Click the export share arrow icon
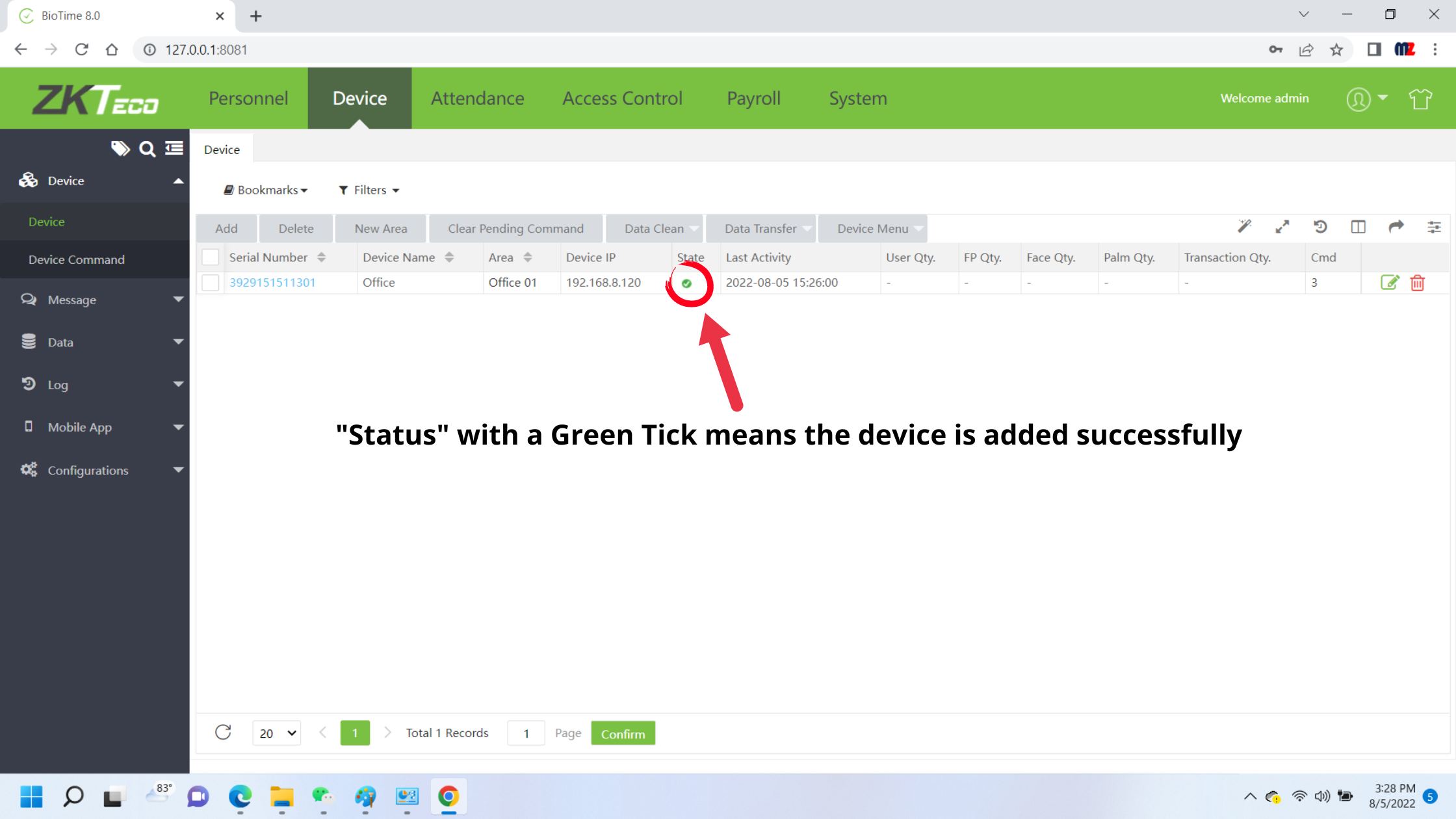Viewport: 1456px width, 819px height. tap(1396, 227)
